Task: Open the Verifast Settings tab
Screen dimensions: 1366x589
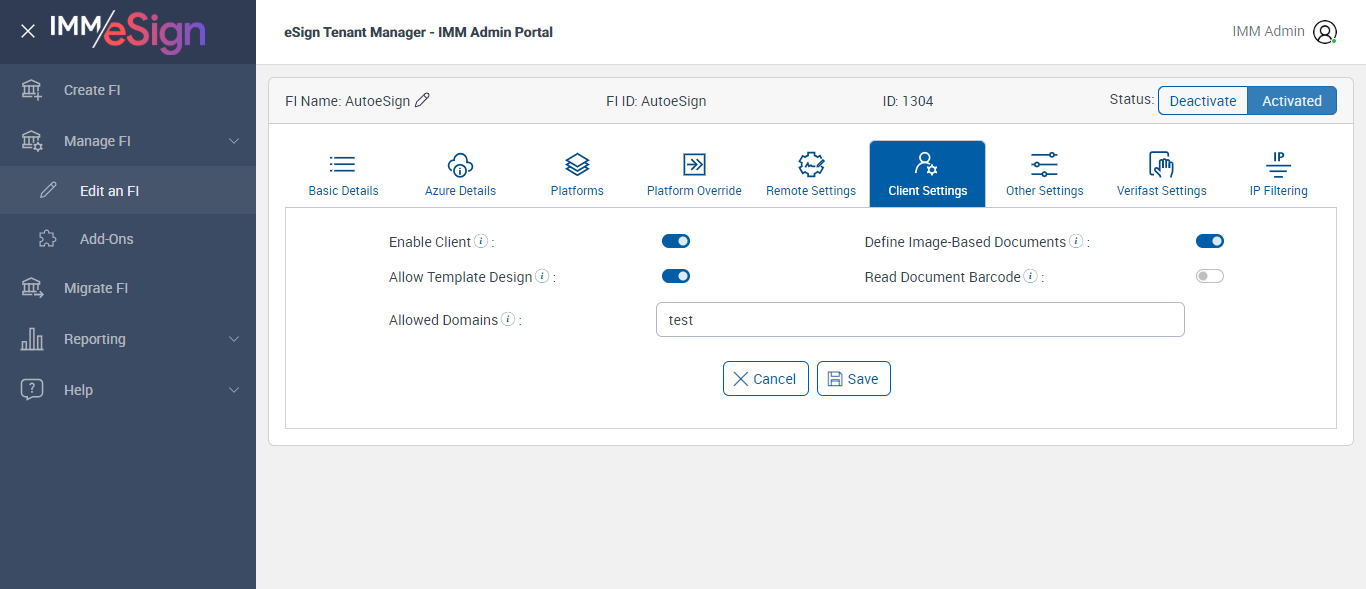Action: click(1162, 174)
